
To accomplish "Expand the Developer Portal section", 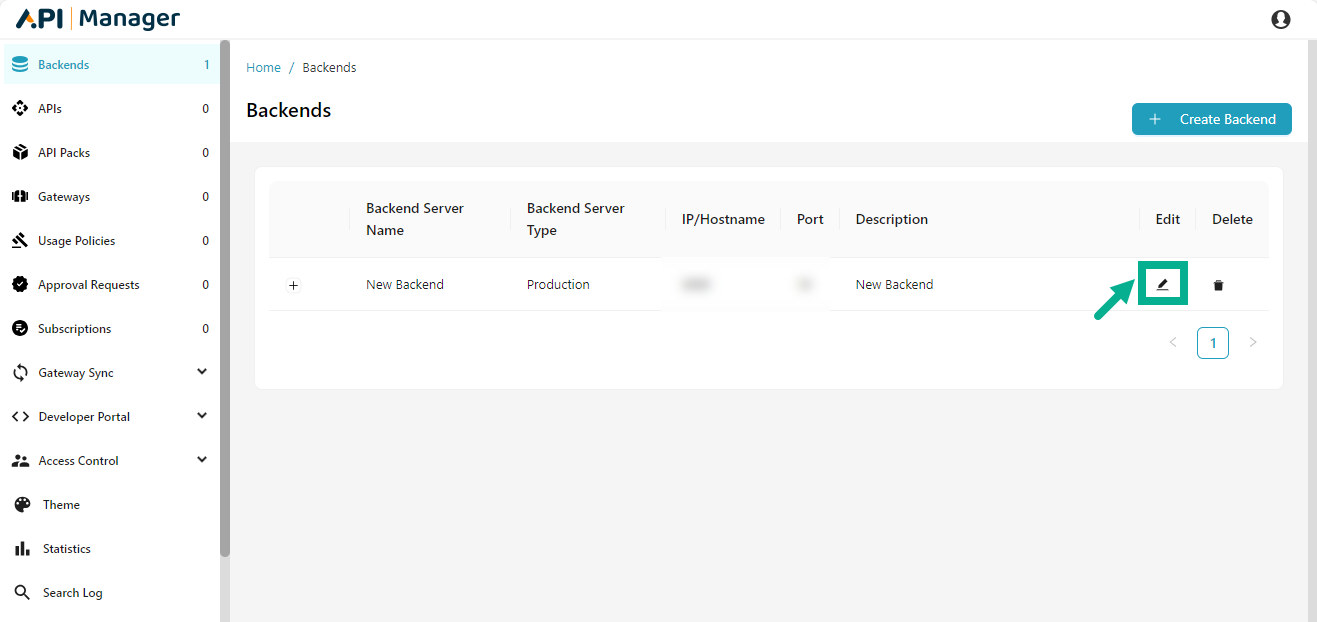I will point(20,416).
